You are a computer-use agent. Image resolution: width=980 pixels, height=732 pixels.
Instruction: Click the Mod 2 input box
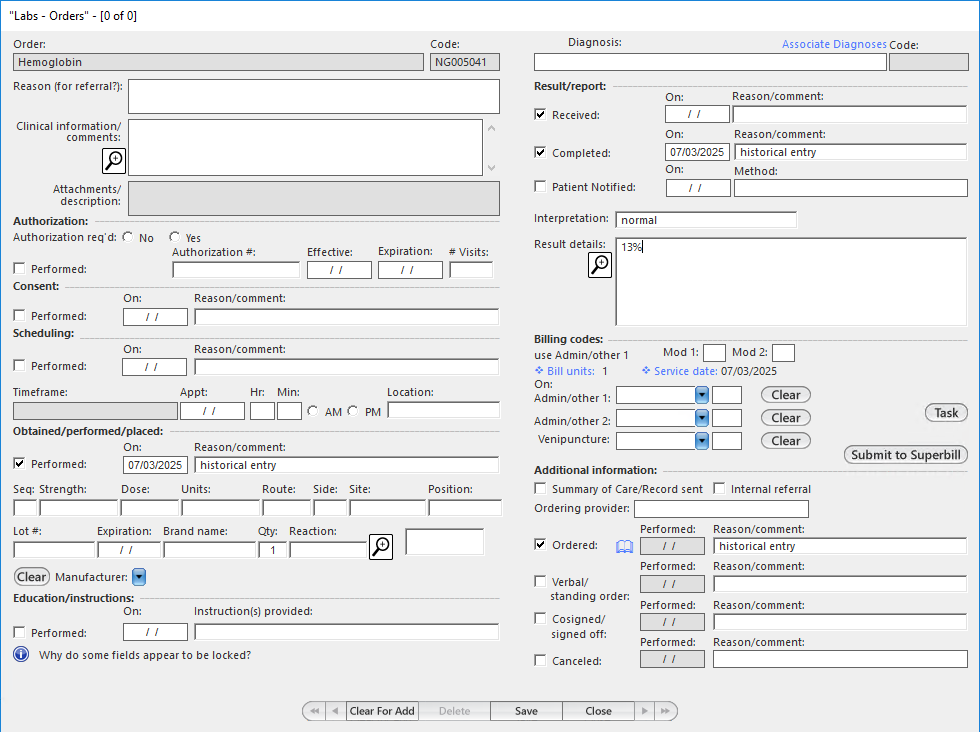783,353
